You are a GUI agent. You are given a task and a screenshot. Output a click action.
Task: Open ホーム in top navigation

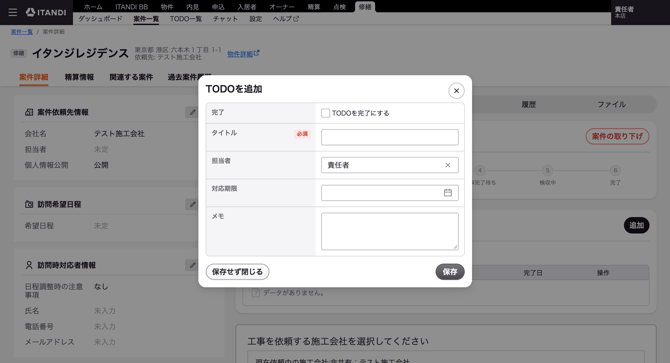click(x=93, y=7)
